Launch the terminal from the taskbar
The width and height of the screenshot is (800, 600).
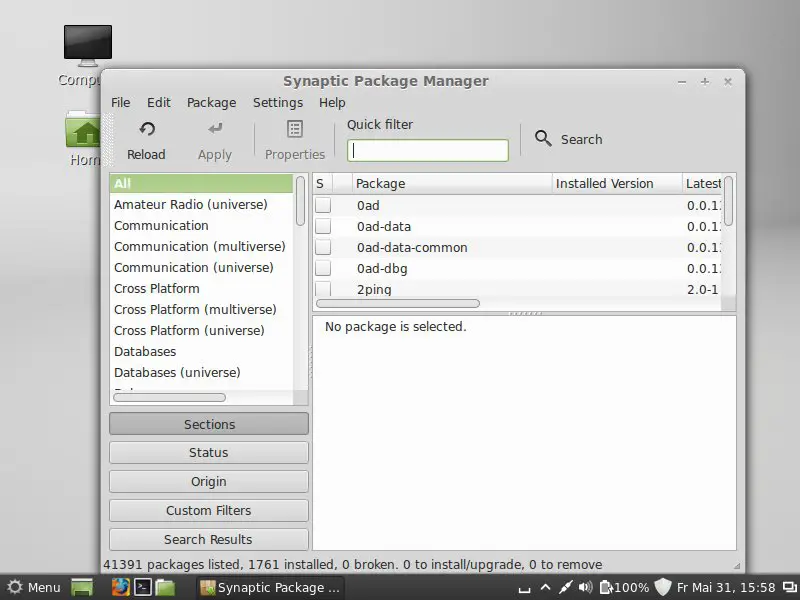143,587
